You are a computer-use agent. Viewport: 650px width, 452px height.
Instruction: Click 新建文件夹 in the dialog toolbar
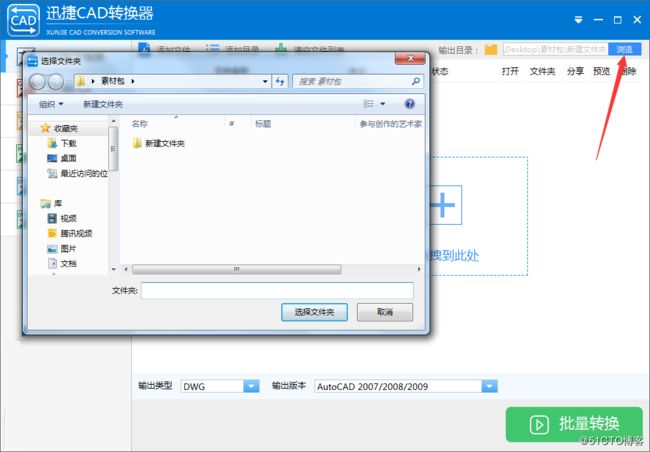[x=103, y=104]
